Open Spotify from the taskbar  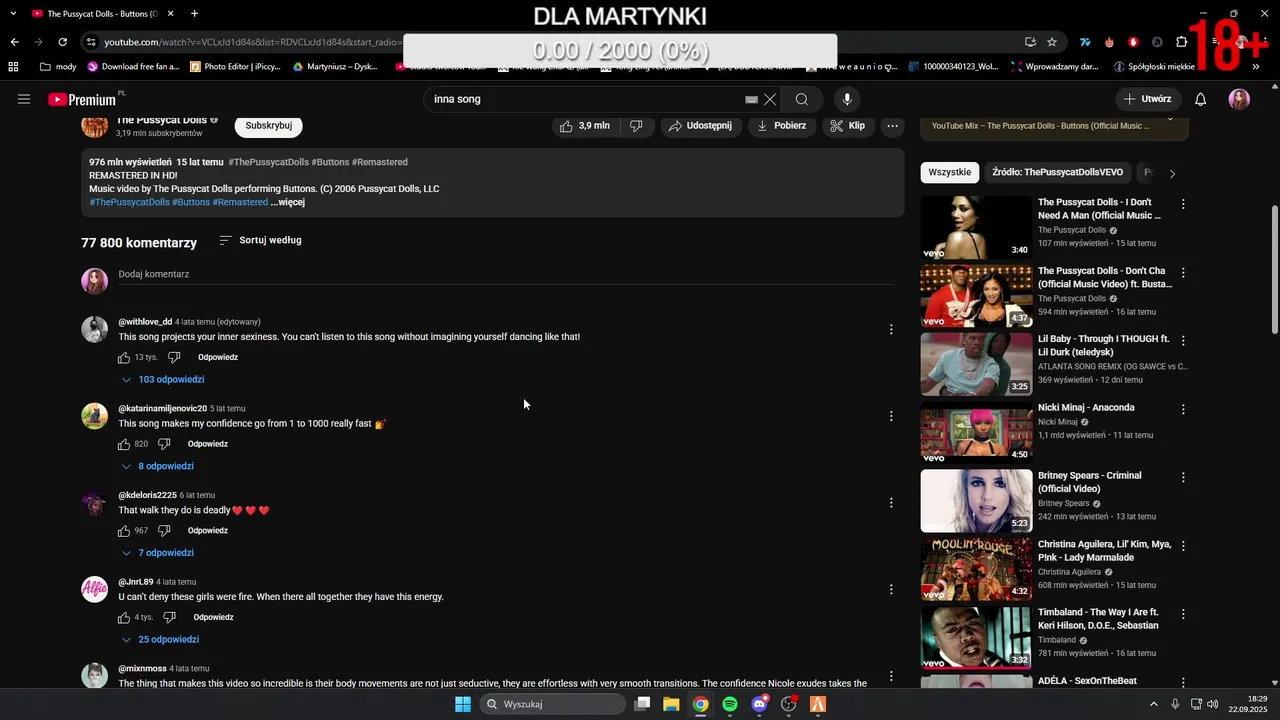tap(730, 704)
